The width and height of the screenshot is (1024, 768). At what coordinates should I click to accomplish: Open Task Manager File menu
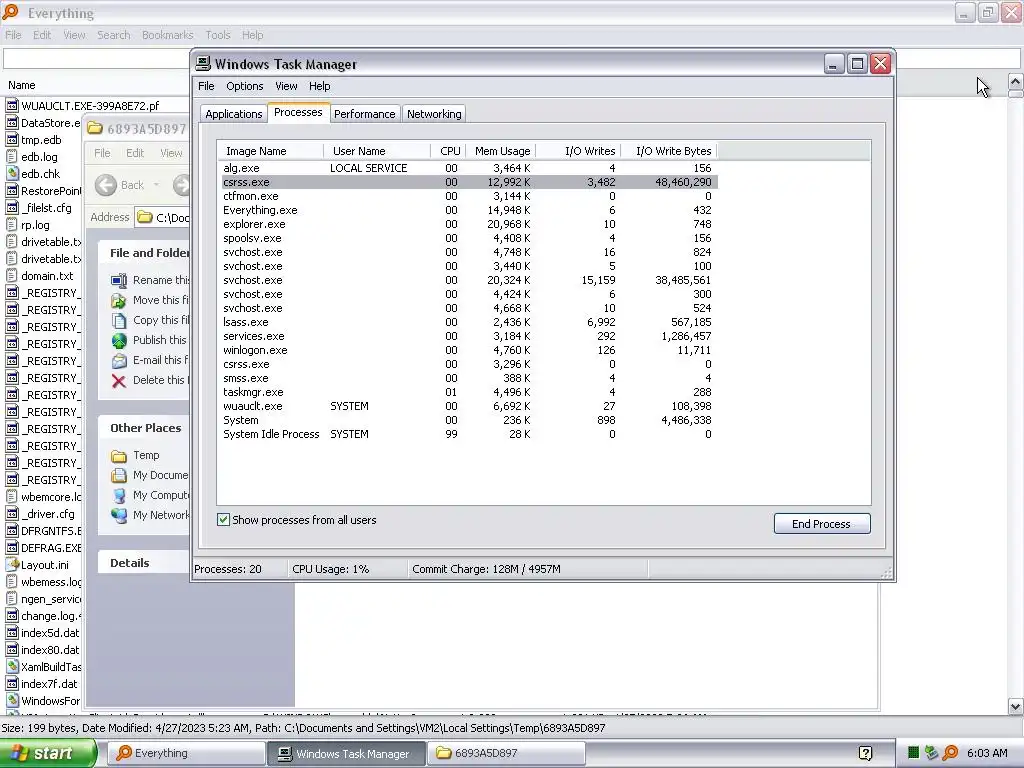tap(206, 86)
